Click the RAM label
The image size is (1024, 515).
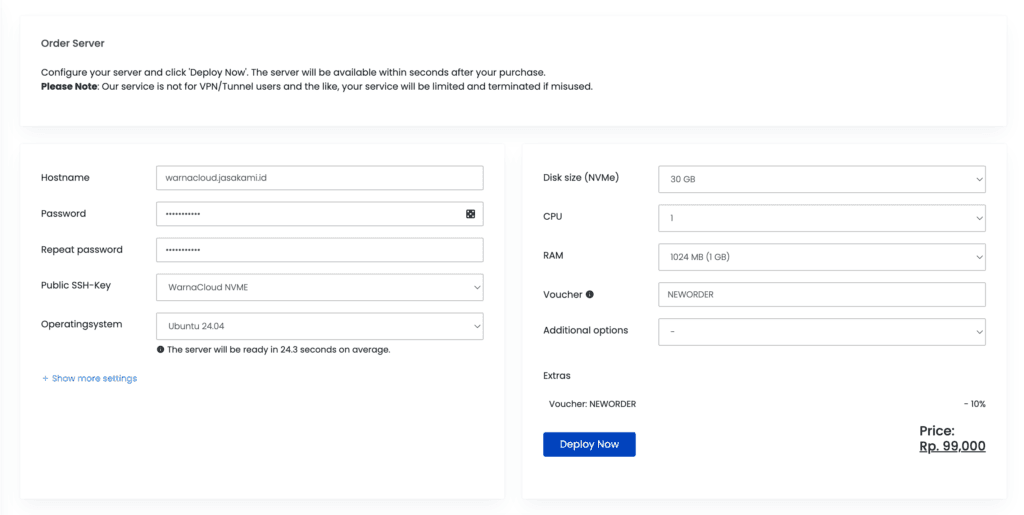point(553,255)
